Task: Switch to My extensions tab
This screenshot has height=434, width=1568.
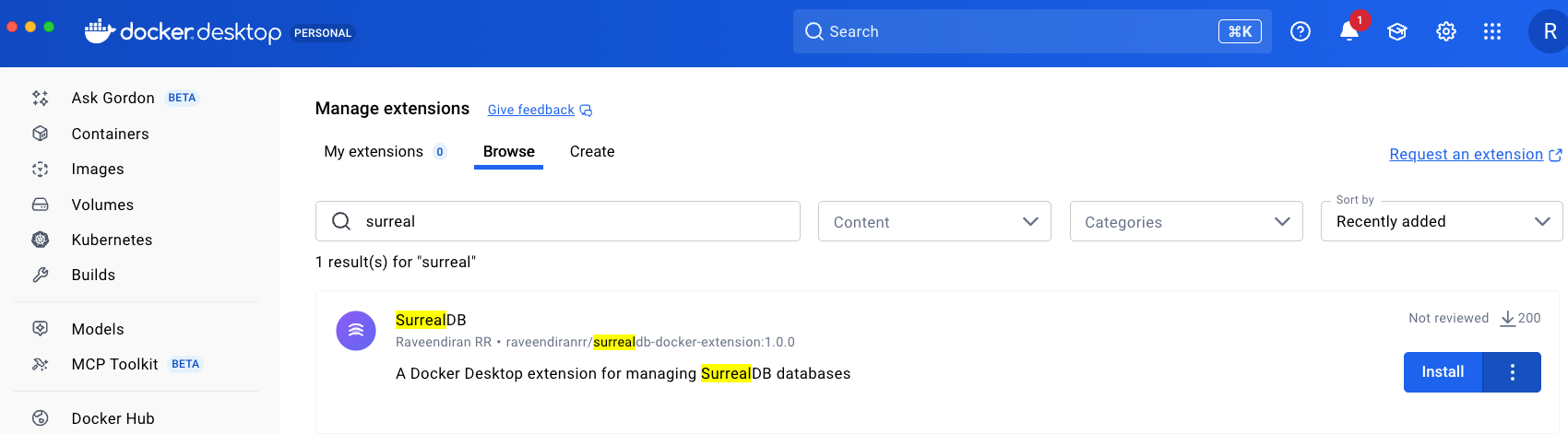Action: [x=385, y=152]
